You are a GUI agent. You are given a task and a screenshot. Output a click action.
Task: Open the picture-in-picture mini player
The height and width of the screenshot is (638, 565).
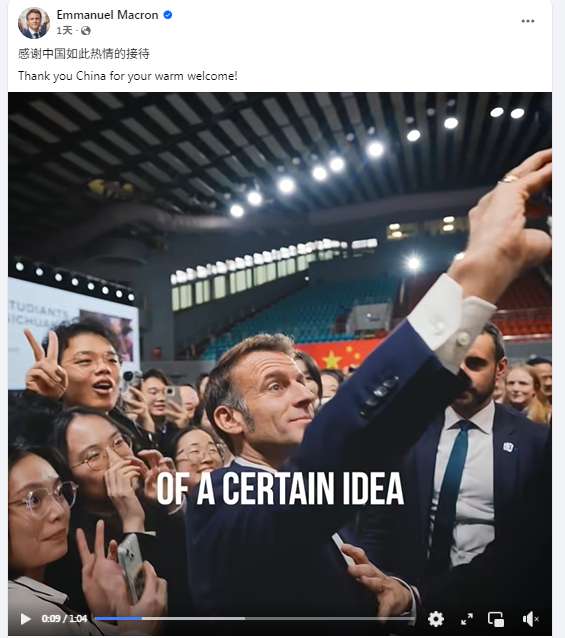pyautogui.click(x=496, y=619)
